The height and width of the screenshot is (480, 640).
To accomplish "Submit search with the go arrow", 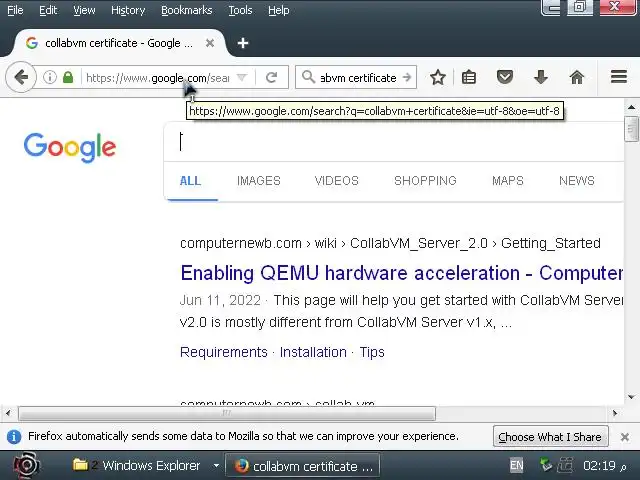I will 407,77.
